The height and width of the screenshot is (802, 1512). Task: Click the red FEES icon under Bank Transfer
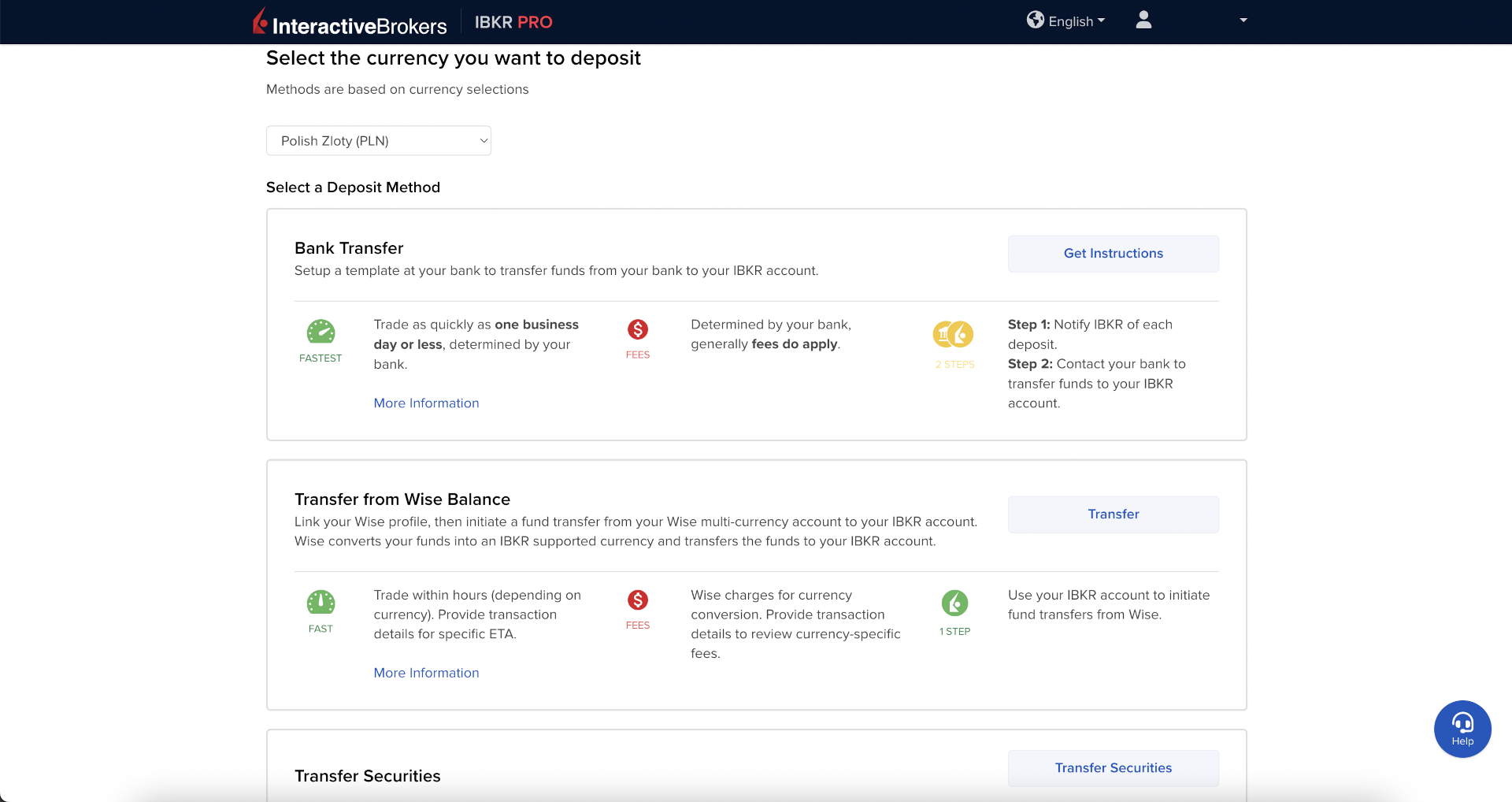pos(637,330)
